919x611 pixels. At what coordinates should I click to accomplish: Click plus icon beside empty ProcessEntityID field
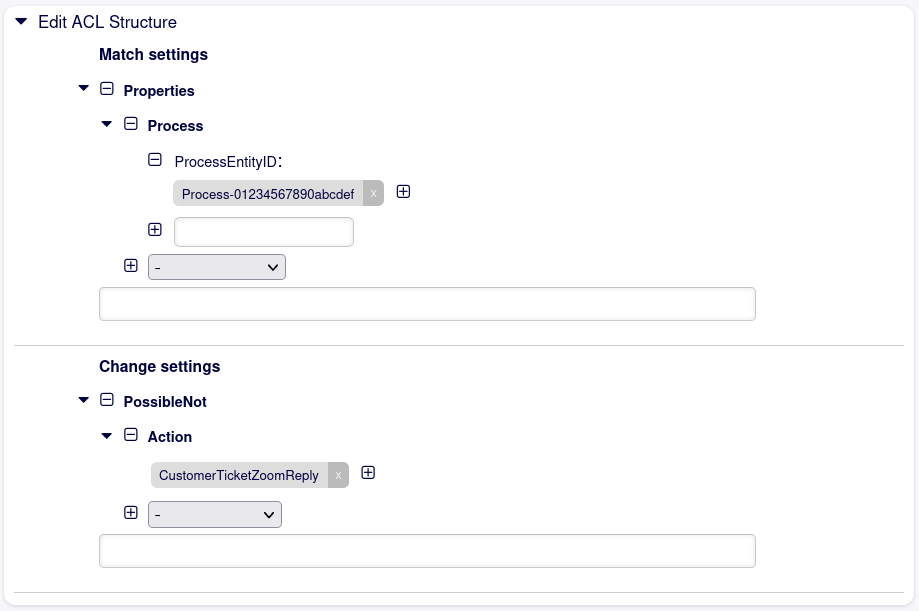[x=155, y=229]
